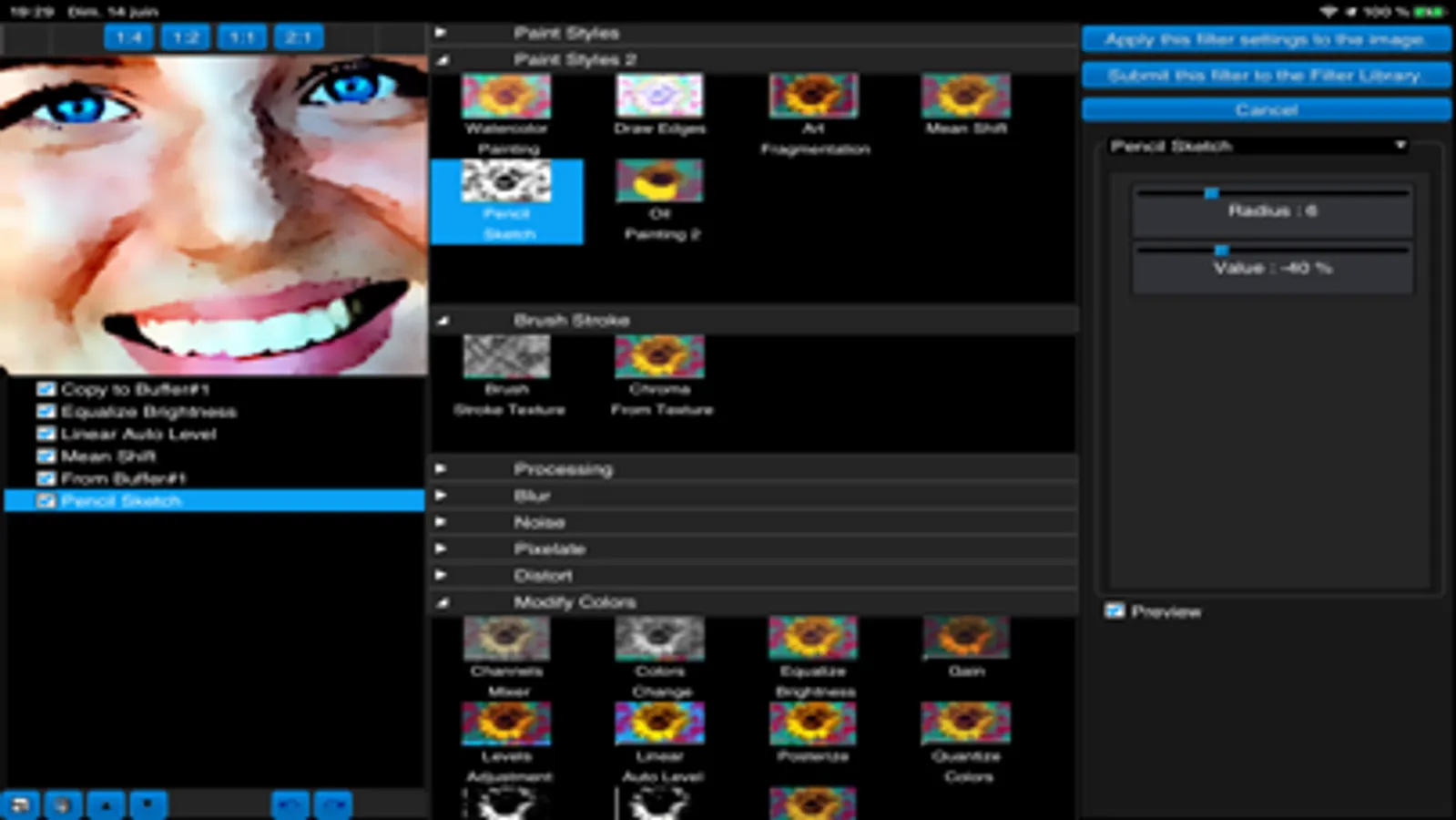
Task: Click the undo arrow button
Action: pos(290,805)
